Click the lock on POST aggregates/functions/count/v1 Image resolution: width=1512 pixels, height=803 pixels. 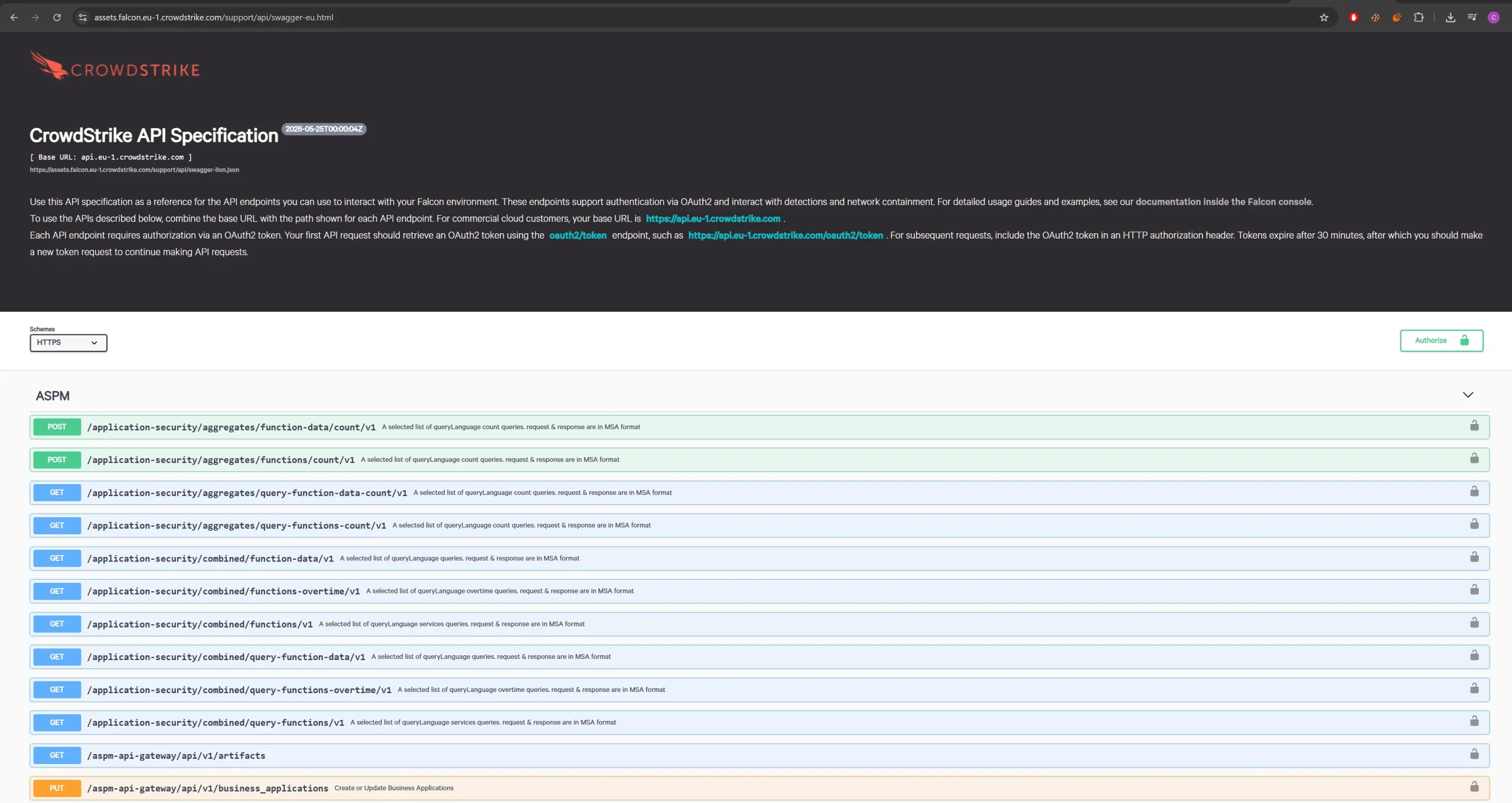[1474, 458]
